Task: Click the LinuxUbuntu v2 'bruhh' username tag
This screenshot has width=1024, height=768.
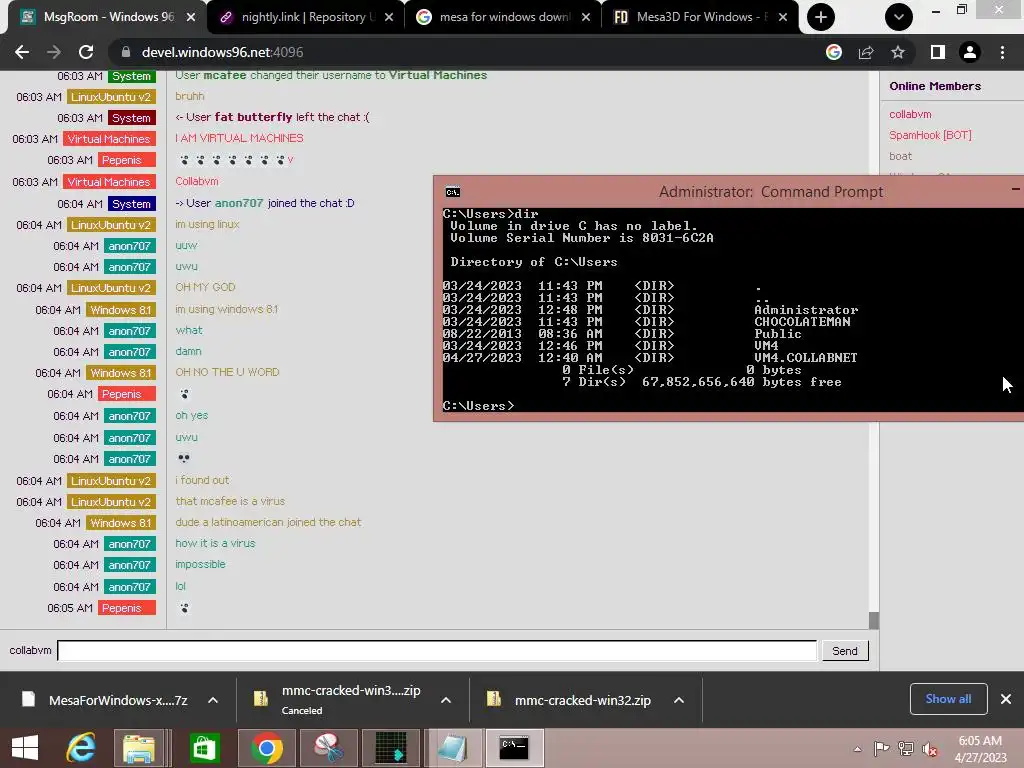Action: pyautogui.click(x=111, y=97)
